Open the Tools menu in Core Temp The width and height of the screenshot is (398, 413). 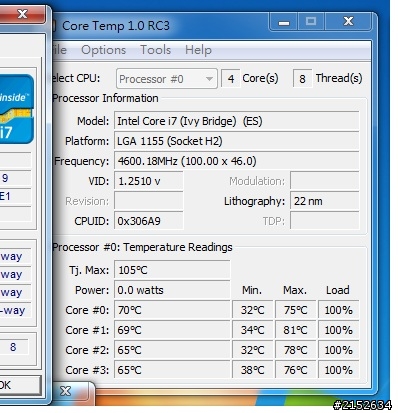[155, 50]
